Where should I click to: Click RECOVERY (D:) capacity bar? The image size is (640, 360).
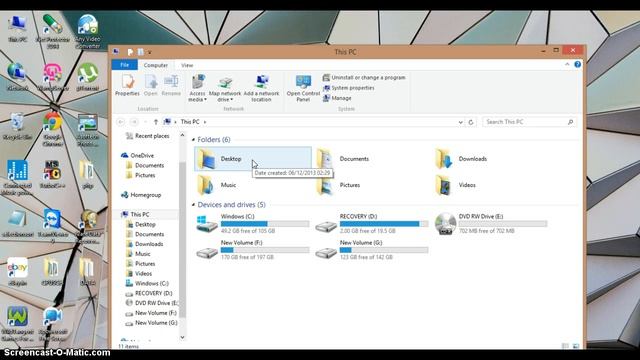384,224
